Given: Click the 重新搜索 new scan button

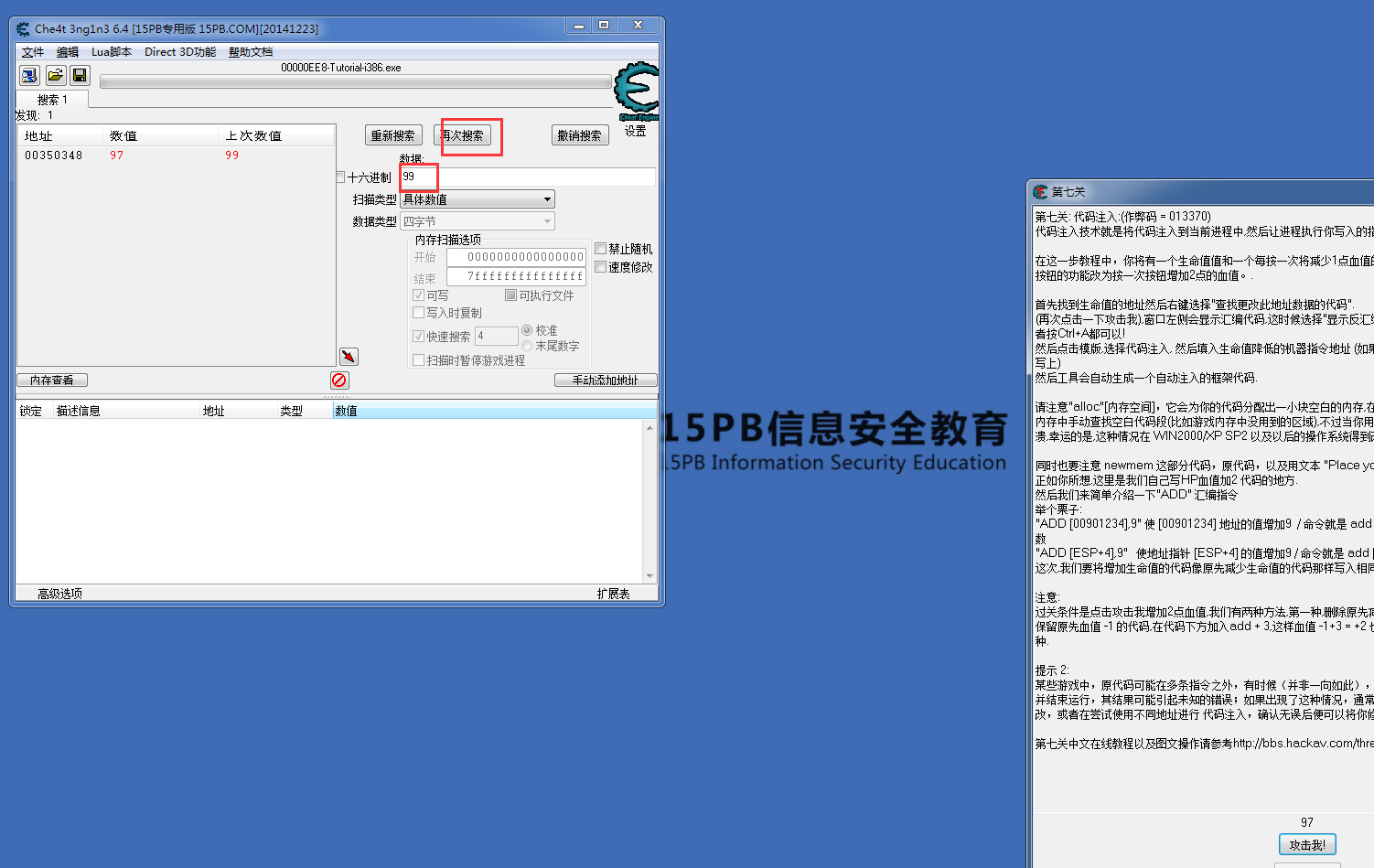Looking at the screenshot, I should (x=393, y=135).
